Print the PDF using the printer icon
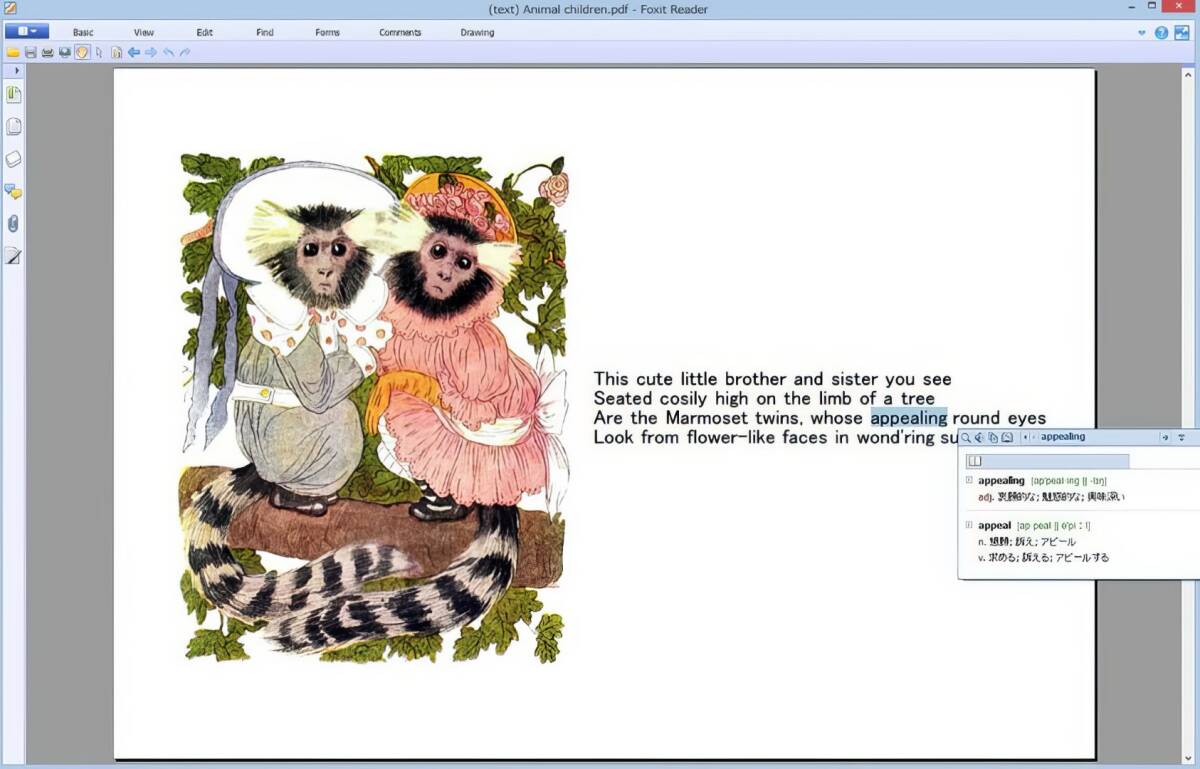 click(x=47, y=52)
